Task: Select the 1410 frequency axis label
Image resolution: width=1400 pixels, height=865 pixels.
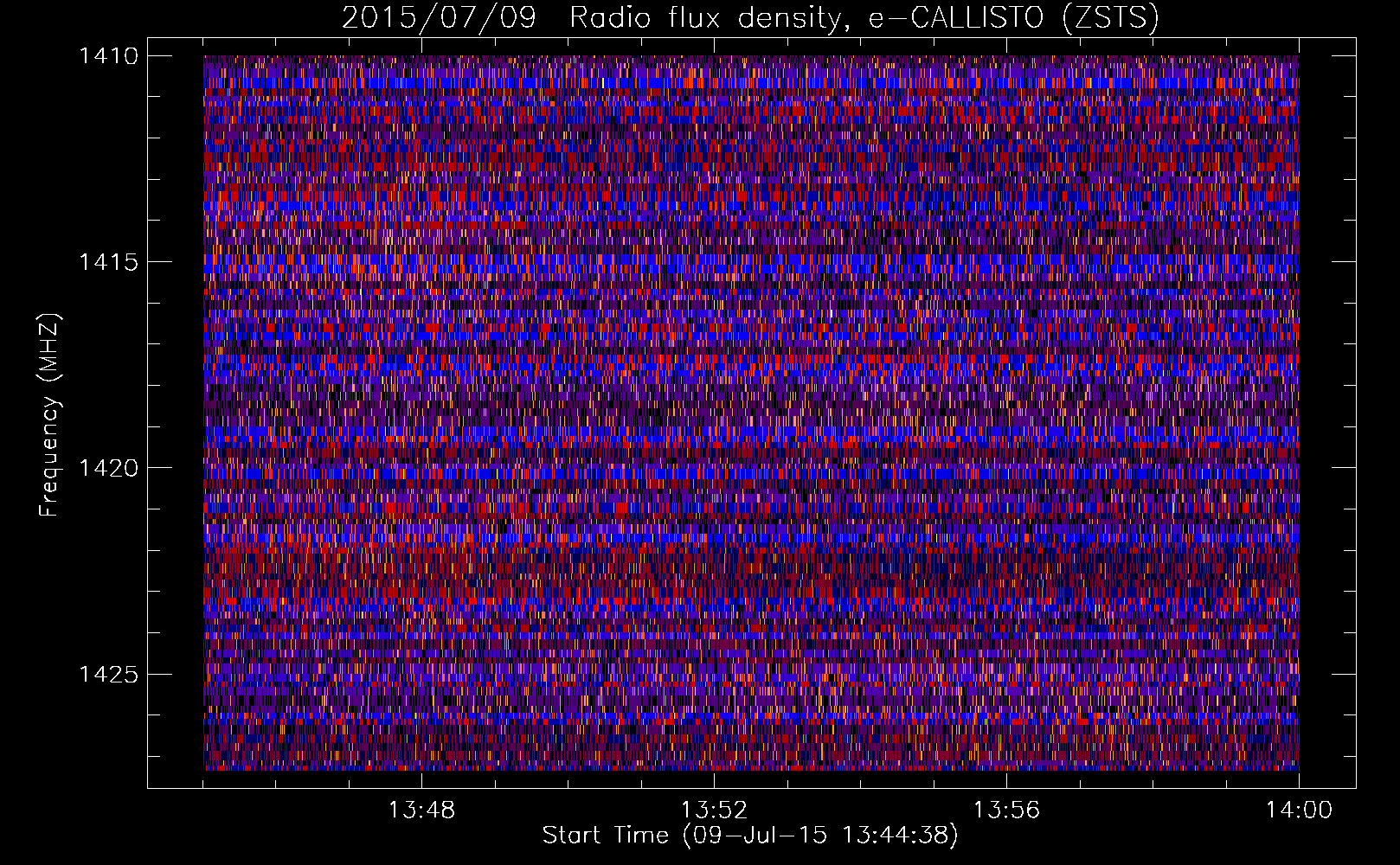Action: click(x=108, y=56)
